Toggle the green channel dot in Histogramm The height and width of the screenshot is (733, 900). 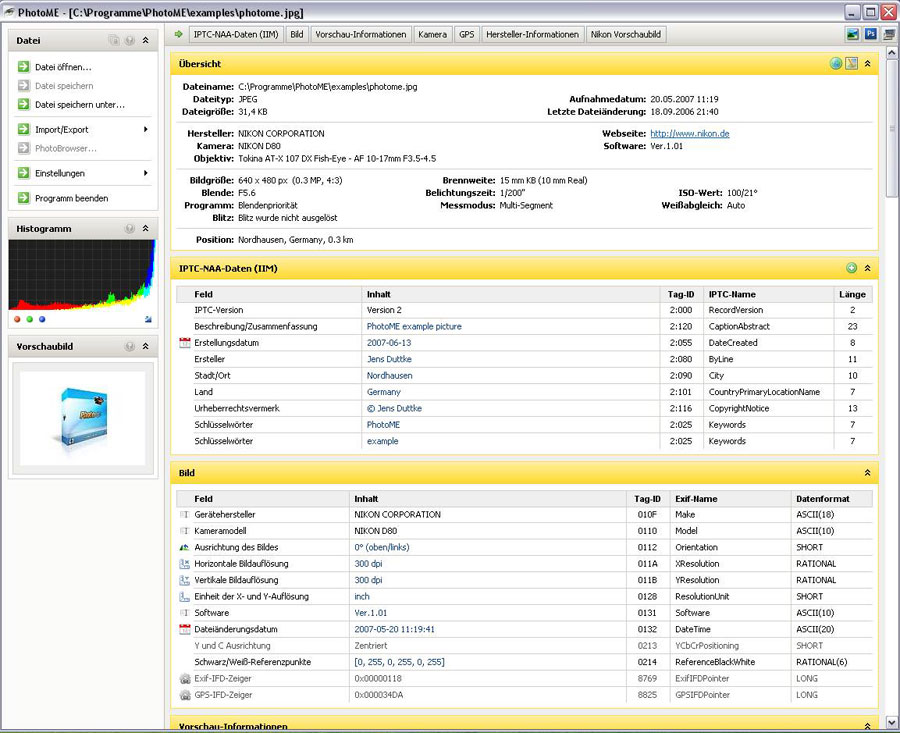[x=30, y=319]
